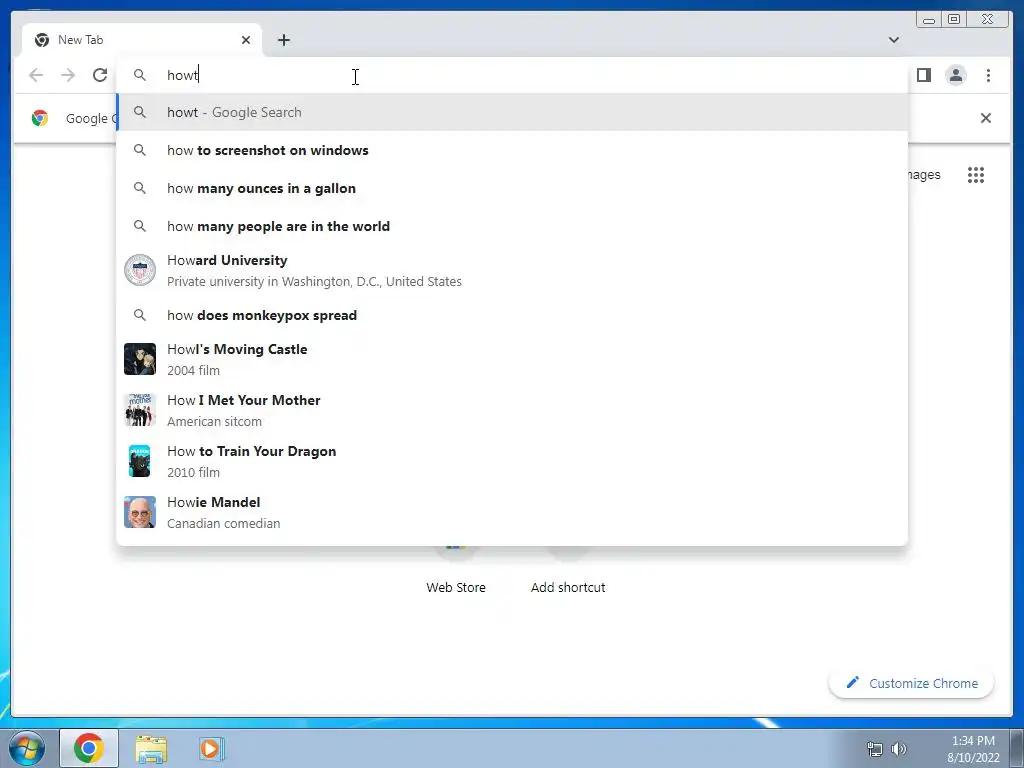Go back with the back arrow
Screen dimensions: 1024x768
tap(36, 75)
